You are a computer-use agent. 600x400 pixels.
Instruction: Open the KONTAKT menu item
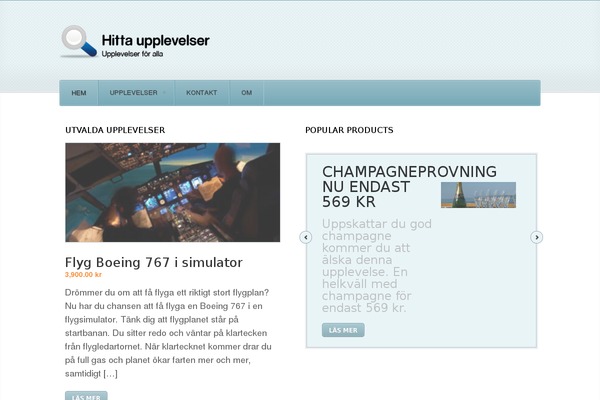coord(202,93)
